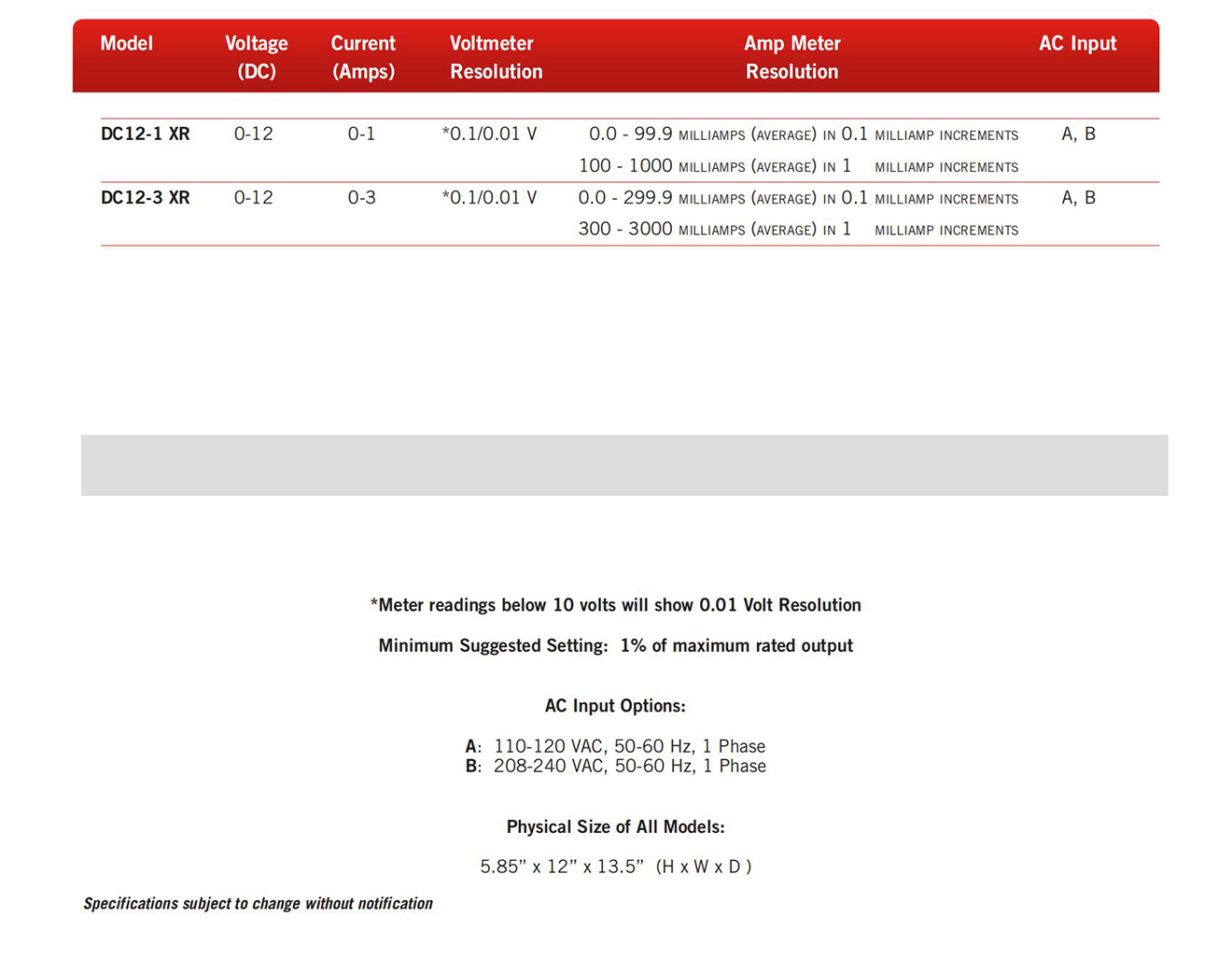Click voltmeter resolution in DC12-3 XR row
The height and width of the screenshot is (959, 1232).
click(489, 197)
